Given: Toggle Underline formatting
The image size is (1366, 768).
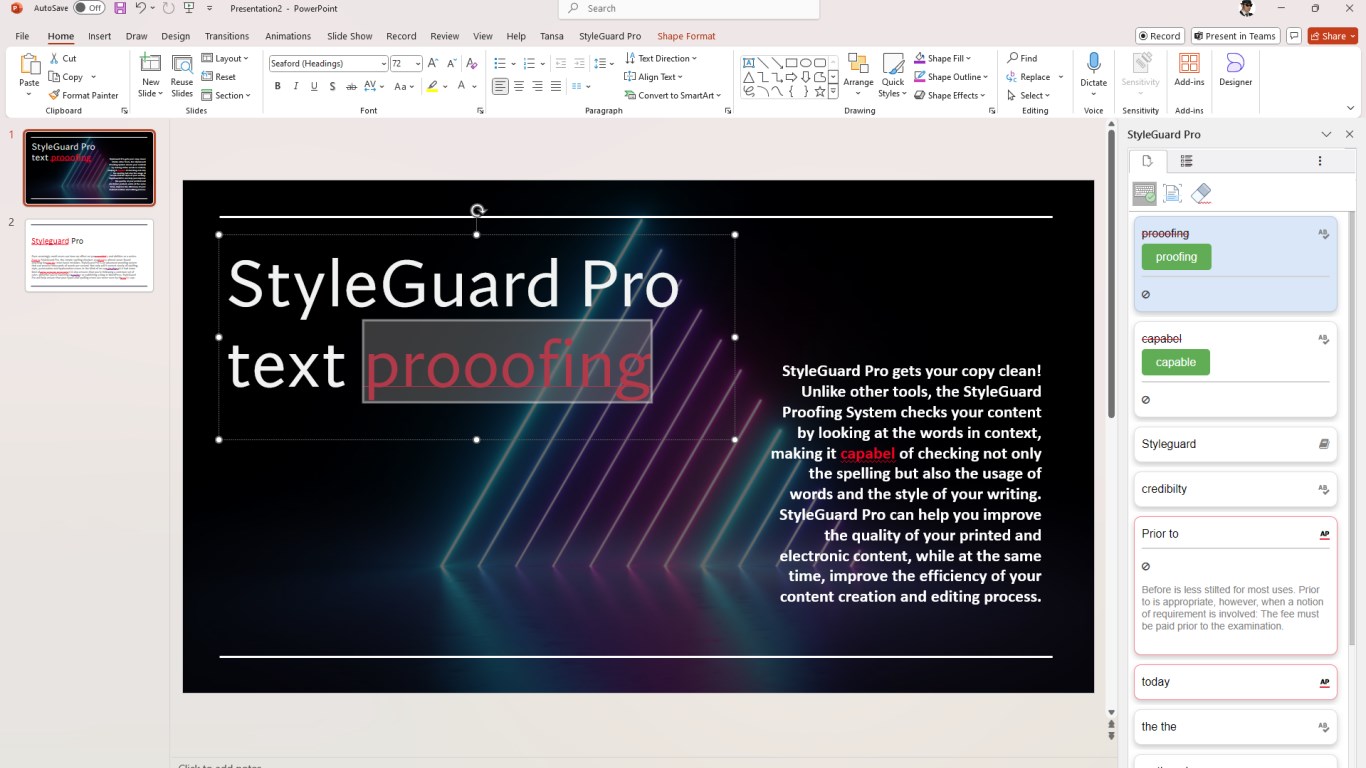Looking at the screenshot, I should pos(314,86).
